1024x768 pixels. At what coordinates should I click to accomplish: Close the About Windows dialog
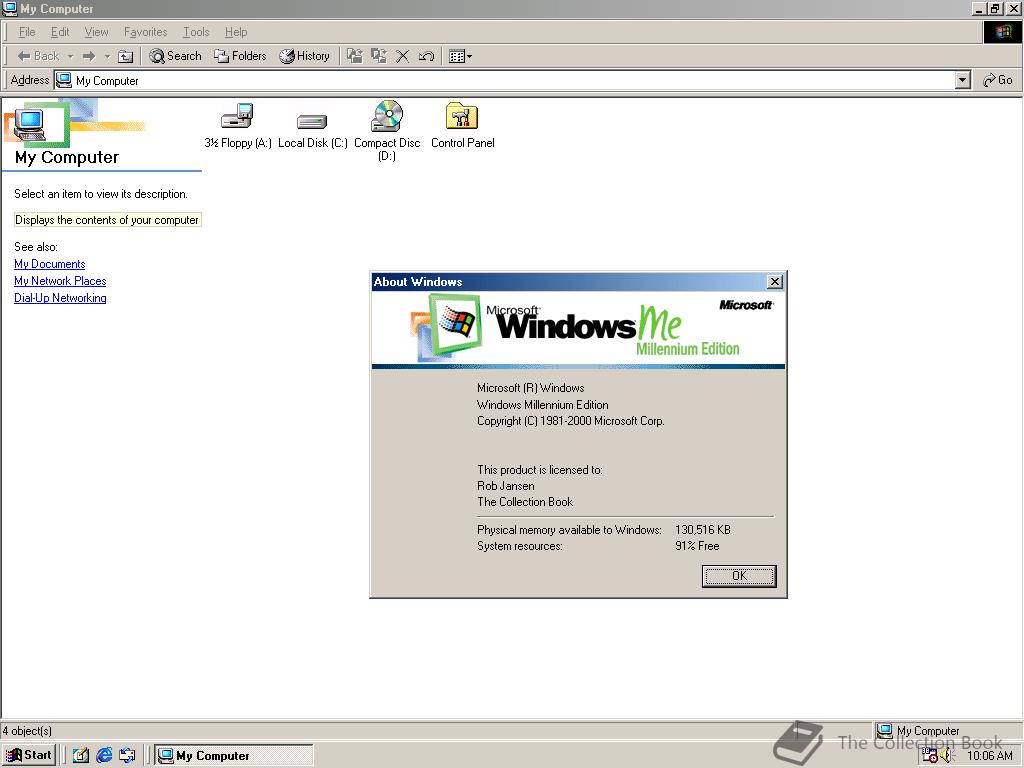[775, 281]
